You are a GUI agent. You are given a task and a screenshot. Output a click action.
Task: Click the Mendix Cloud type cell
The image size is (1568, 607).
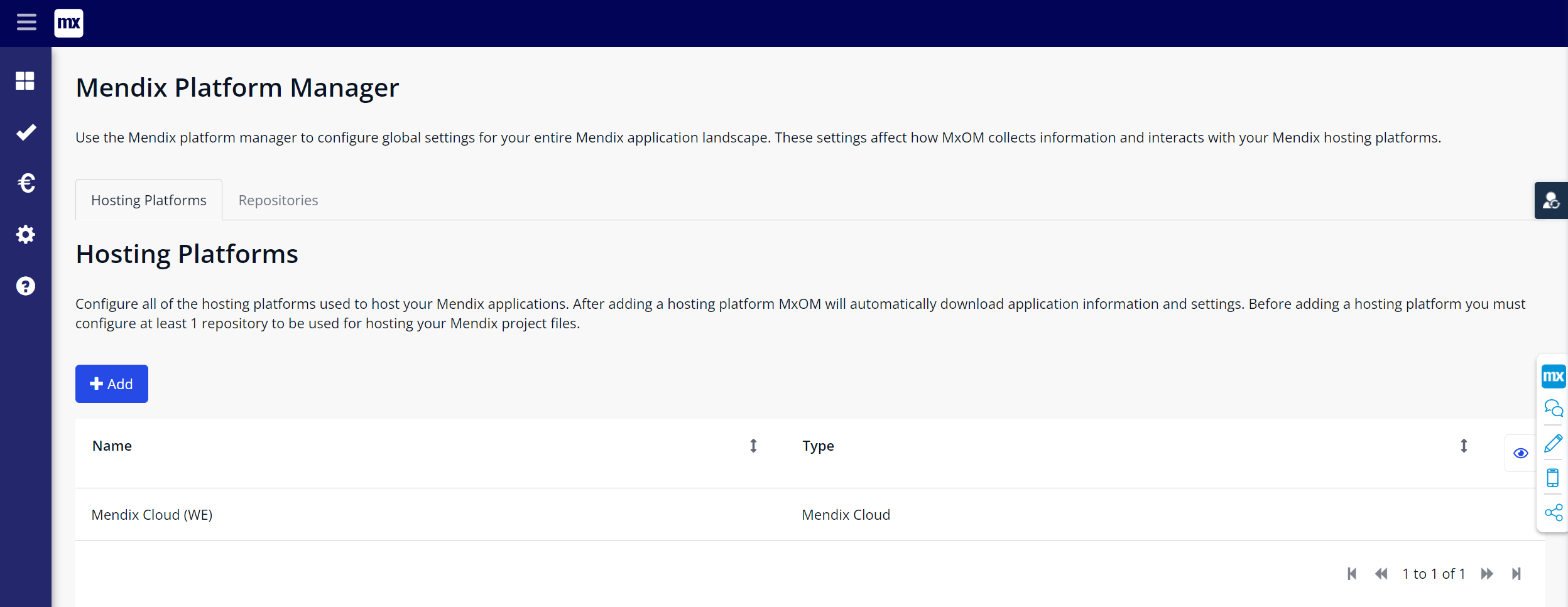[x=846, y=515]
